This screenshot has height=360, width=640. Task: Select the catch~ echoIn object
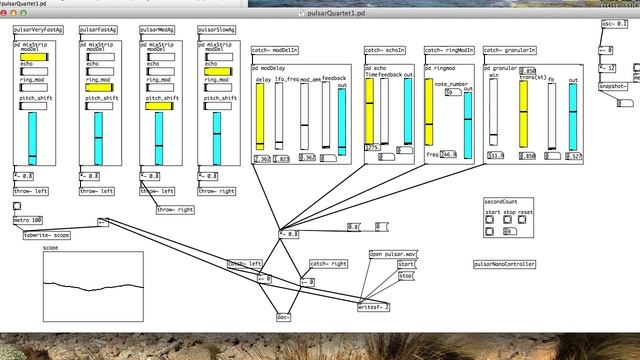pyautogui.click(x=385, y=50)
